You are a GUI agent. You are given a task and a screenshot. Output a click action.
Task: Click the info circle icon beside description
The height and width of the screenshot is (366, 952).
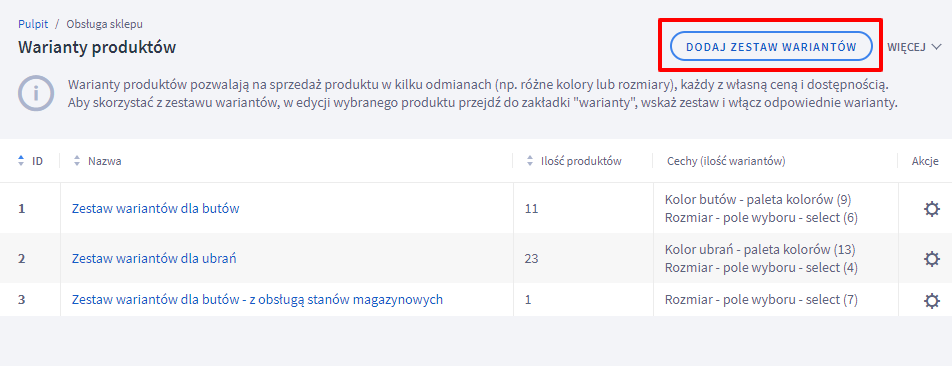(36, 94)
